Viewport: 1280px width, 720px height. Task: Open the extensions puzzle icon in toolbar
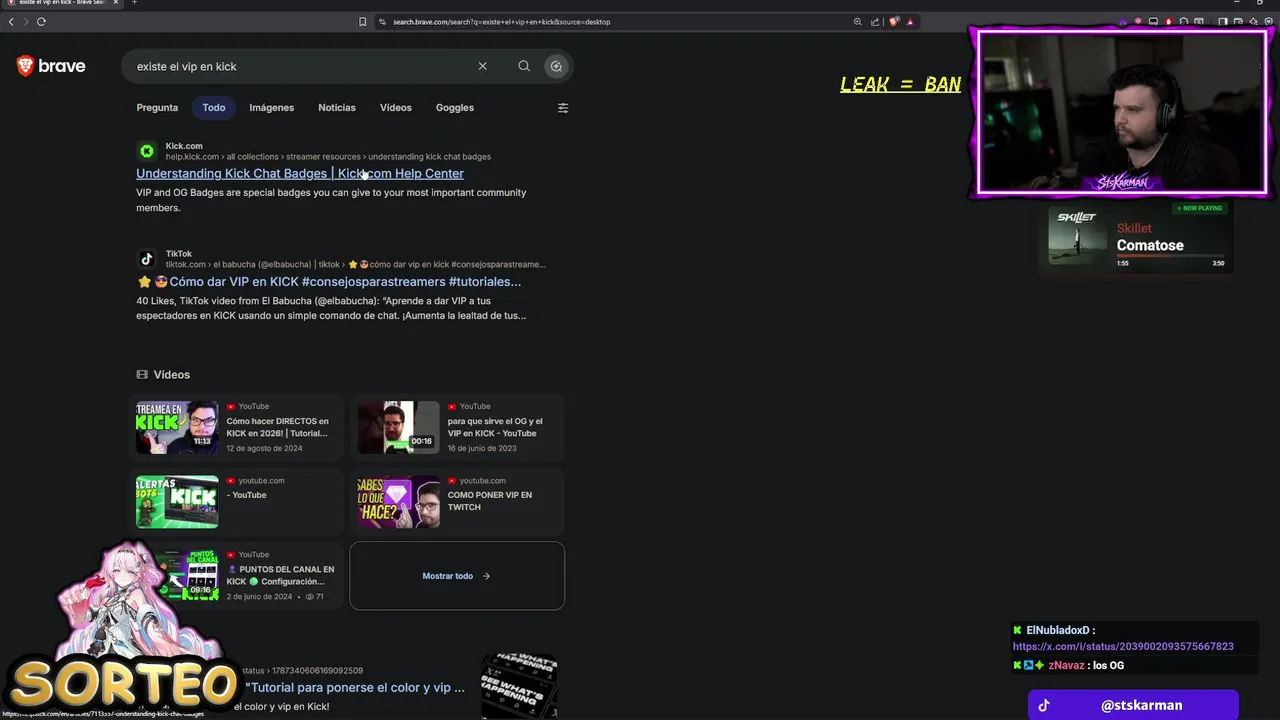1183,21
